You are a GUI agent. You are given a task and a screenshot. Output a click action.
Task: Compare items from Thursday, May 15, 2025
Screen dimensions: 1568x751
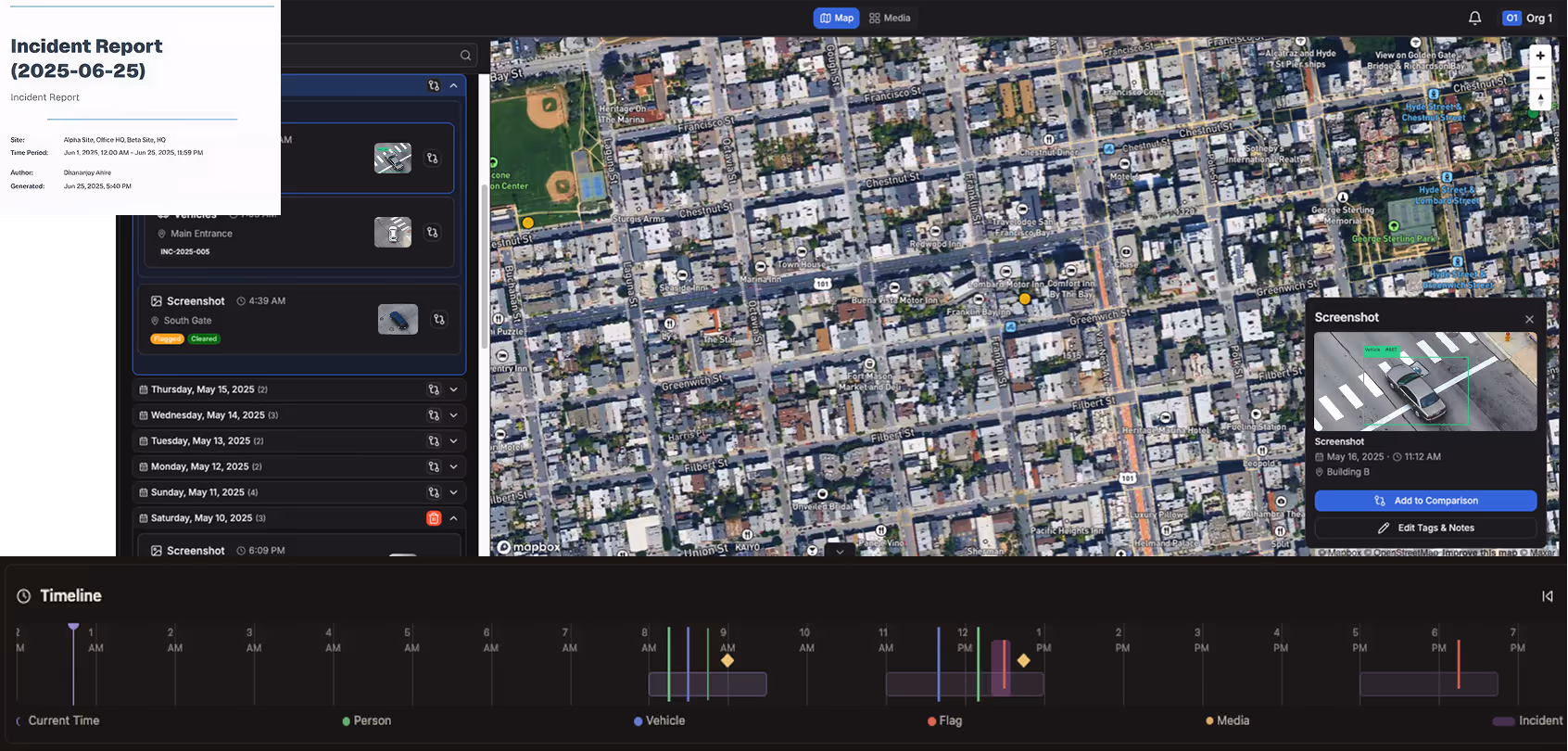point(434,389)
